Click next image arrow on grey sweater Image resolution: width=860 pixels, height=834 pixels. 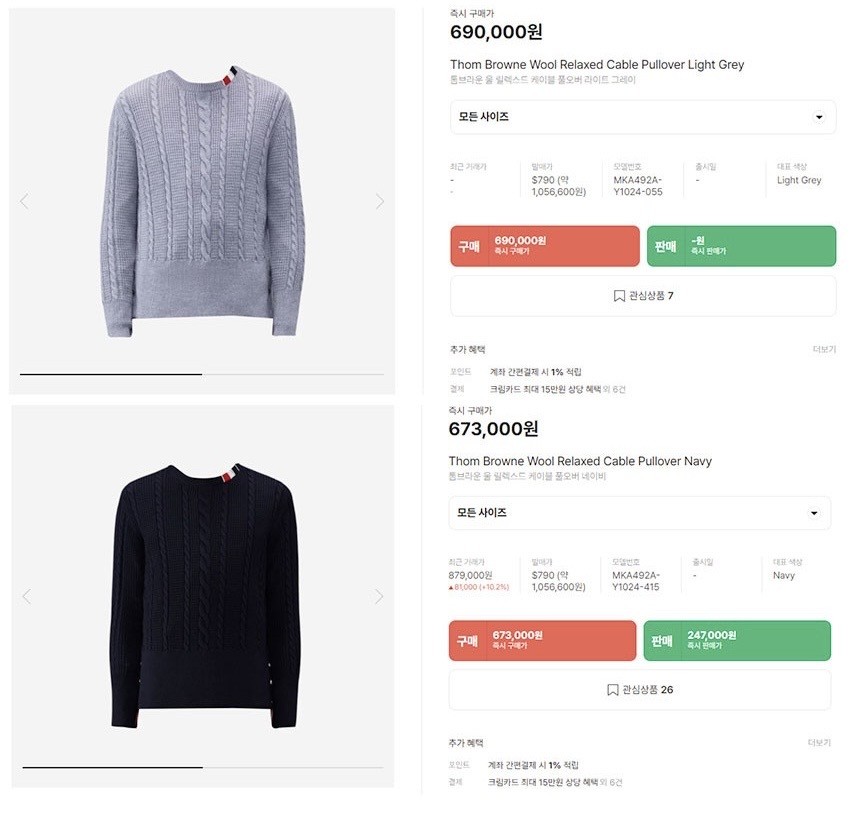click(380, 201)
